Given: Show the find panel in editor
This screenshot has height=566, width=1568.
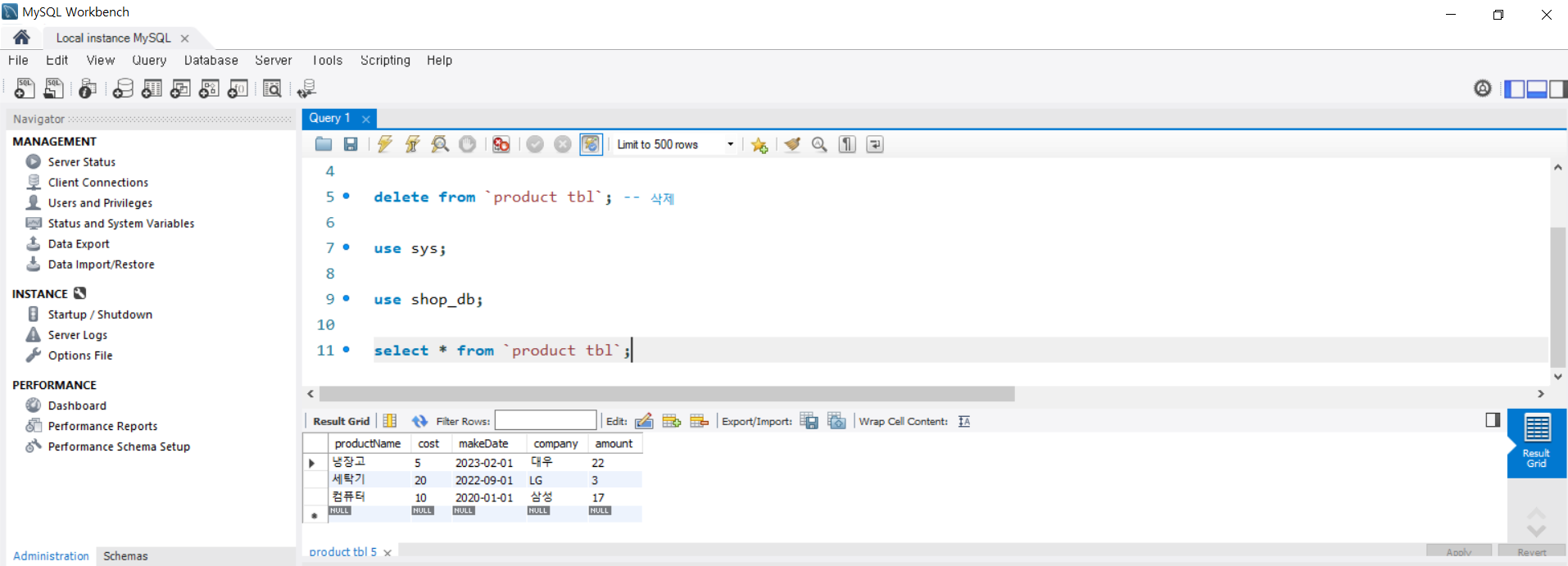Looking at the screenshot, I should click(x=819, y=144).
